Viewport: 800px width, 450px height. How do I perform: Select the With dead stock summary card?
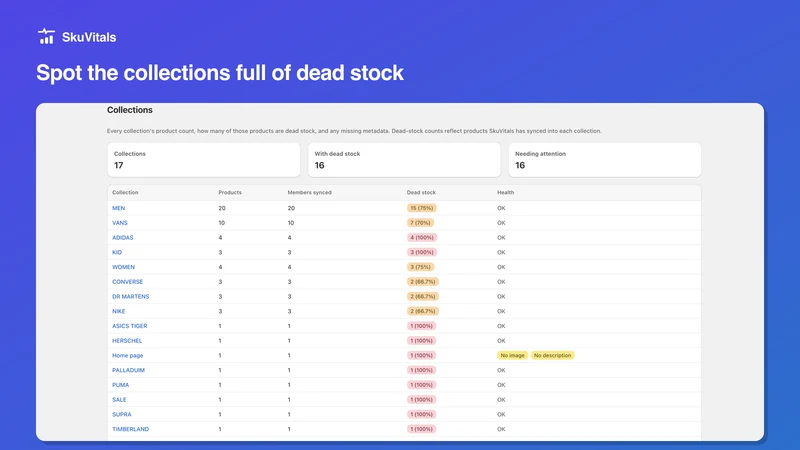click(x=404, y=160)
